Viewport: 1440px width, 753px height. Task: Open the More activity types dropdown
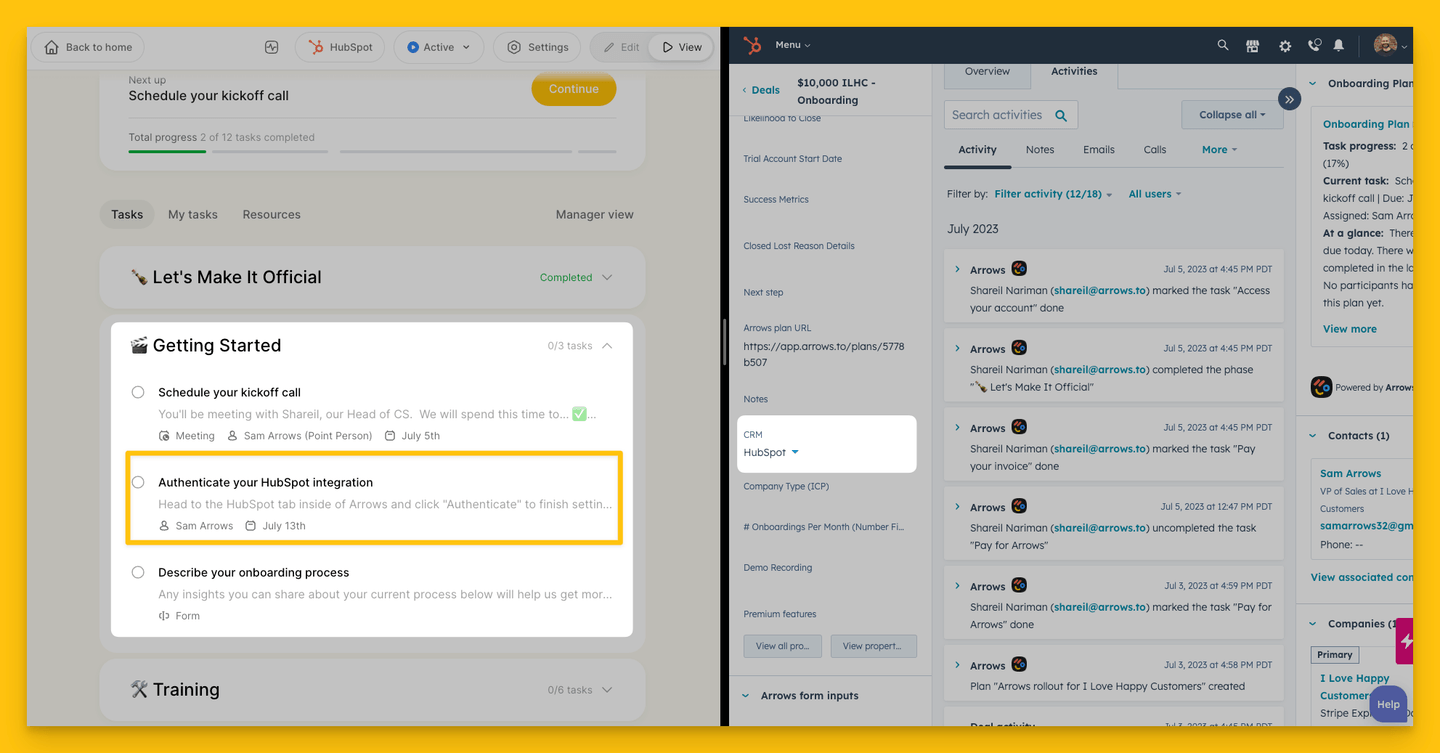[x=1219, y=150]
